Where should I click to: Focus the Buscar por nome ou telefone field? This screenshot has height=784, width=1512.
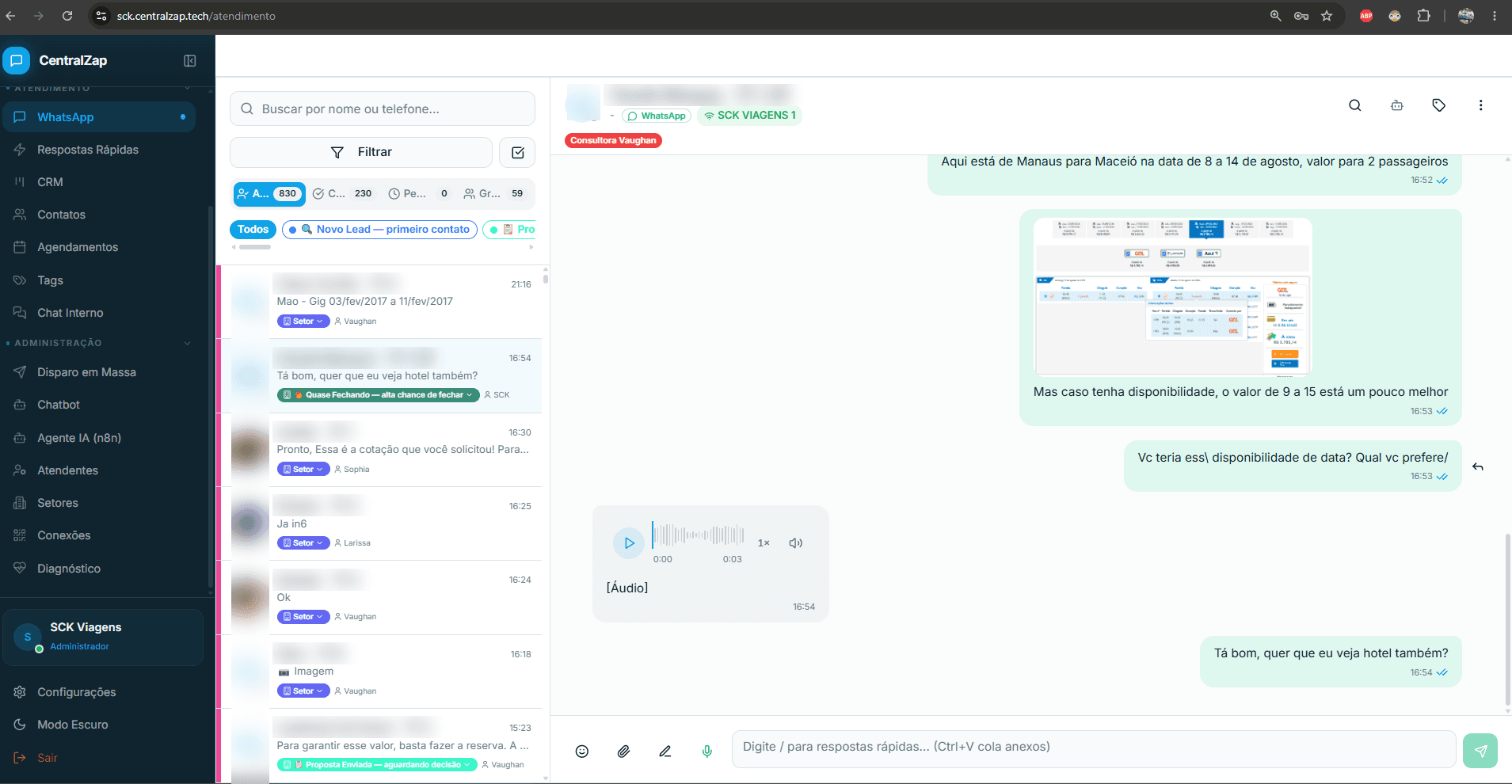coord(383,108)
